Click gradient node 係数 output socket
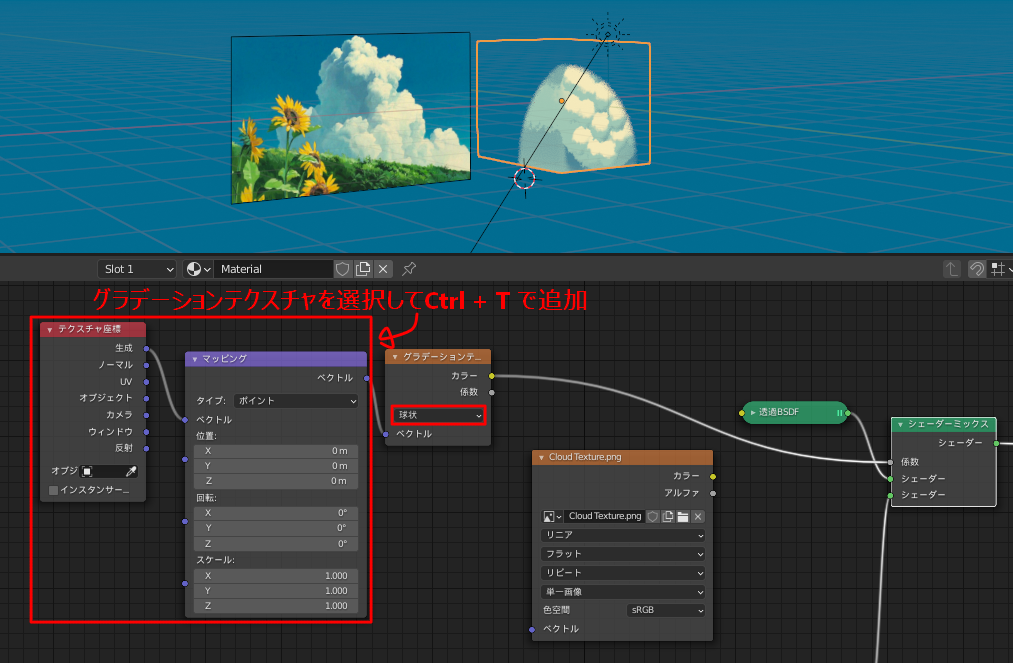Image resolution: width=1013 pixels, height=663 pixels. (492, 392)
